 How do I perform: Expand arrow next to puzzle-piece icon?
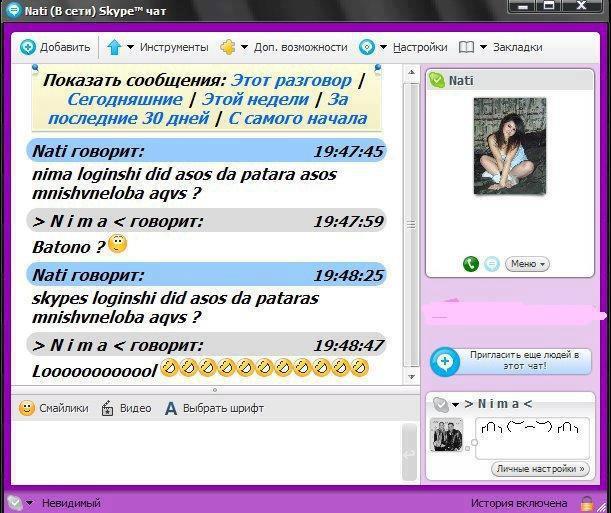[244, 47]
